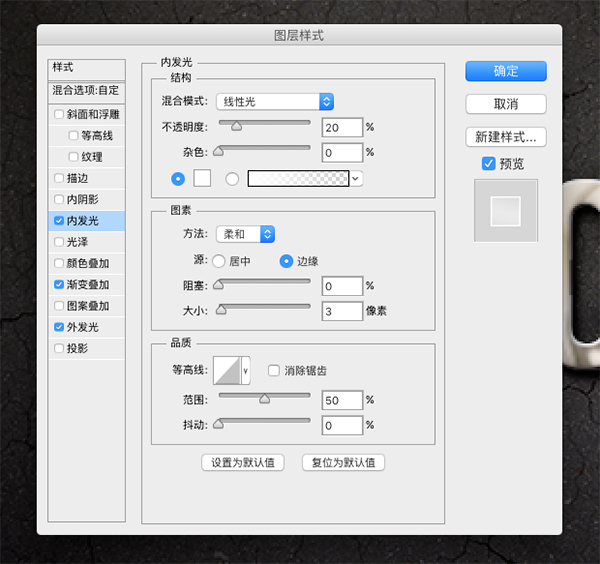
Task: Toggle the 预览 preview checkbox
Action: [488, 163]
